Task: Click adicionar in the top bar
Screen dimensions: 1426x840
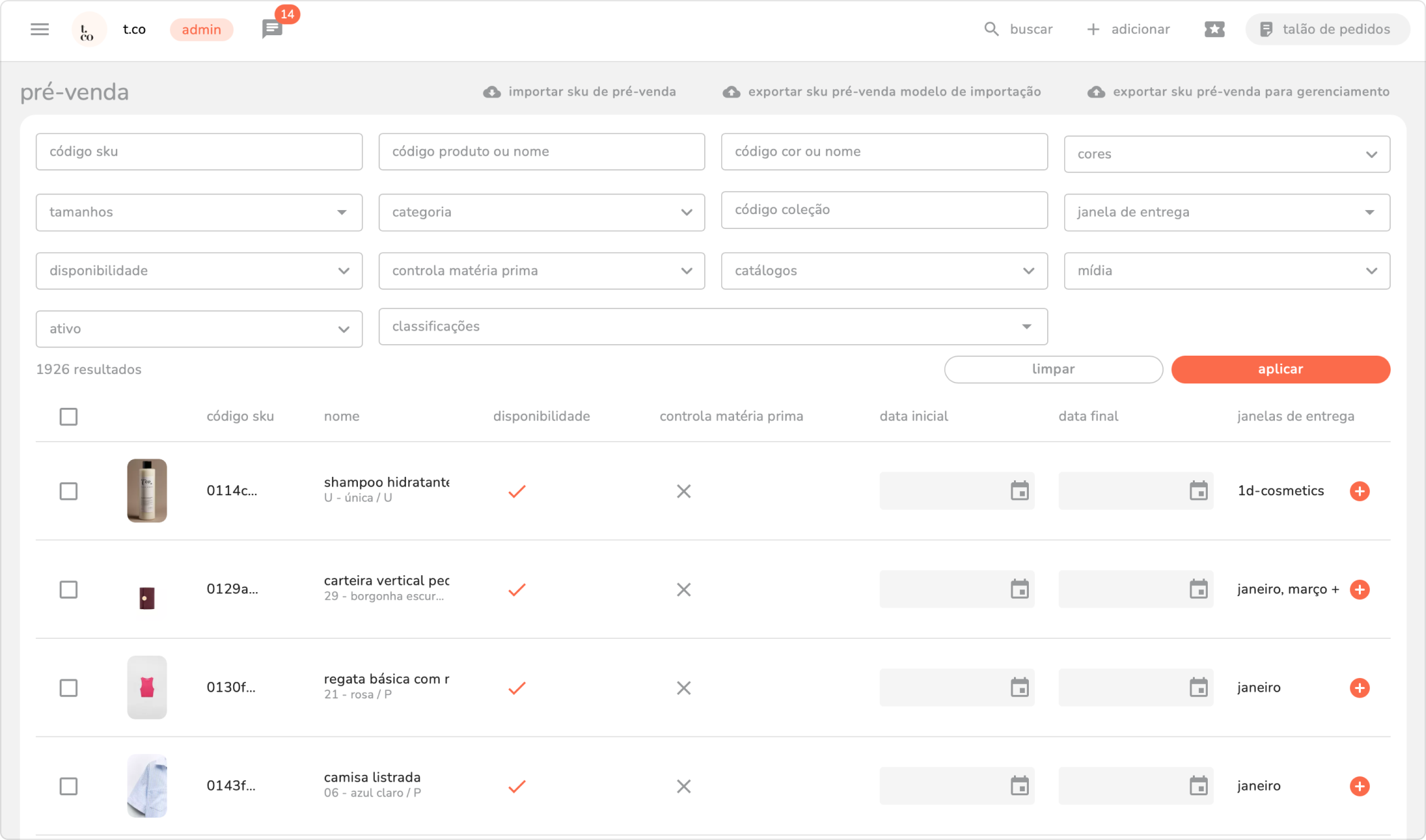Action: [x=1128, y=29]
